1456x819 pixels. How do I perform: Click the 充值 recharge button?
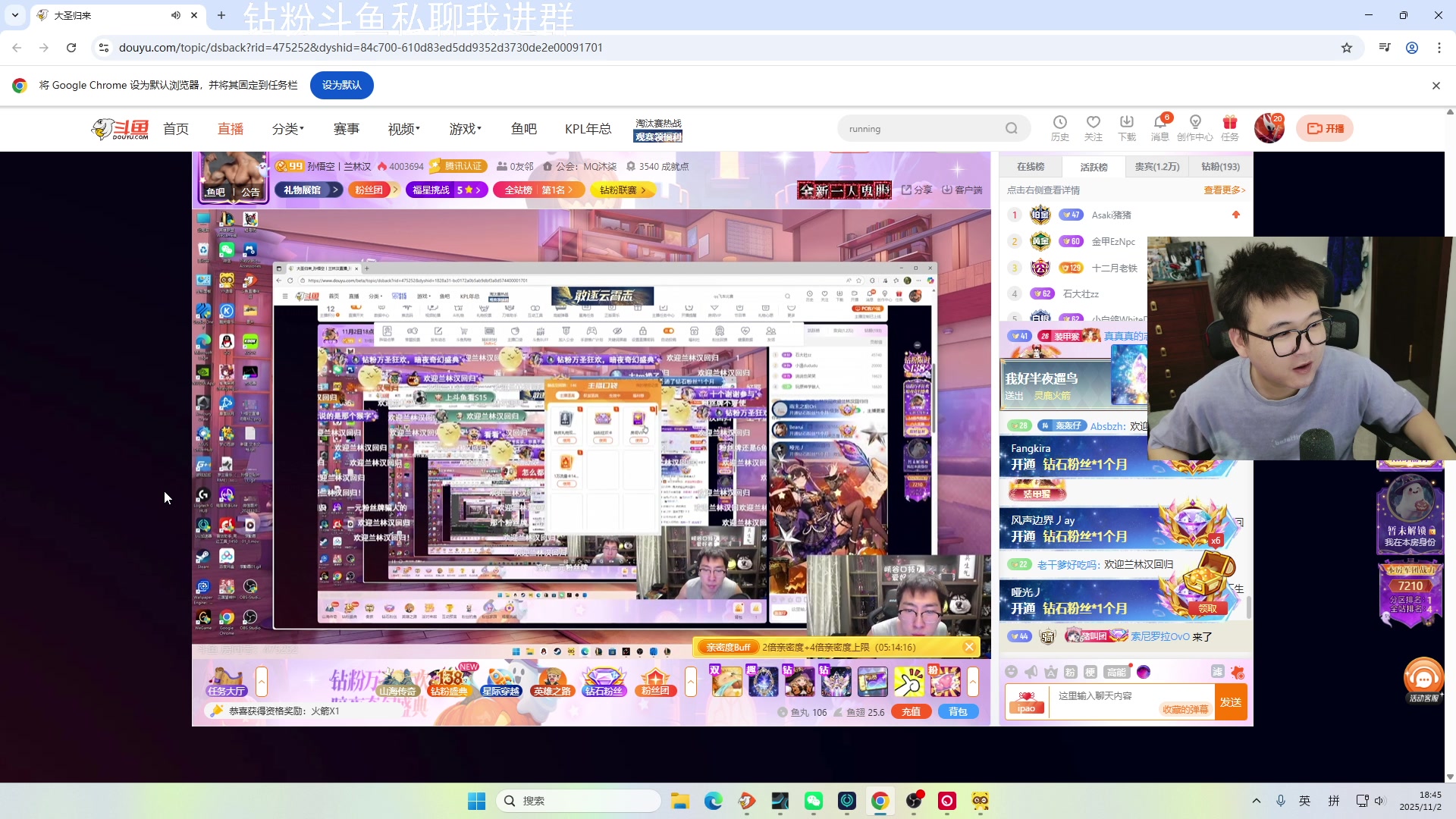(x=912, y=711)
